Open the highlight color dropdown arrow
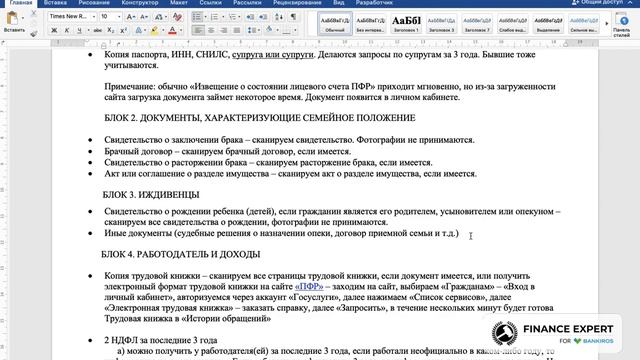Image resolution: width=640 pixels, height=360 pixels. [162, 31]
